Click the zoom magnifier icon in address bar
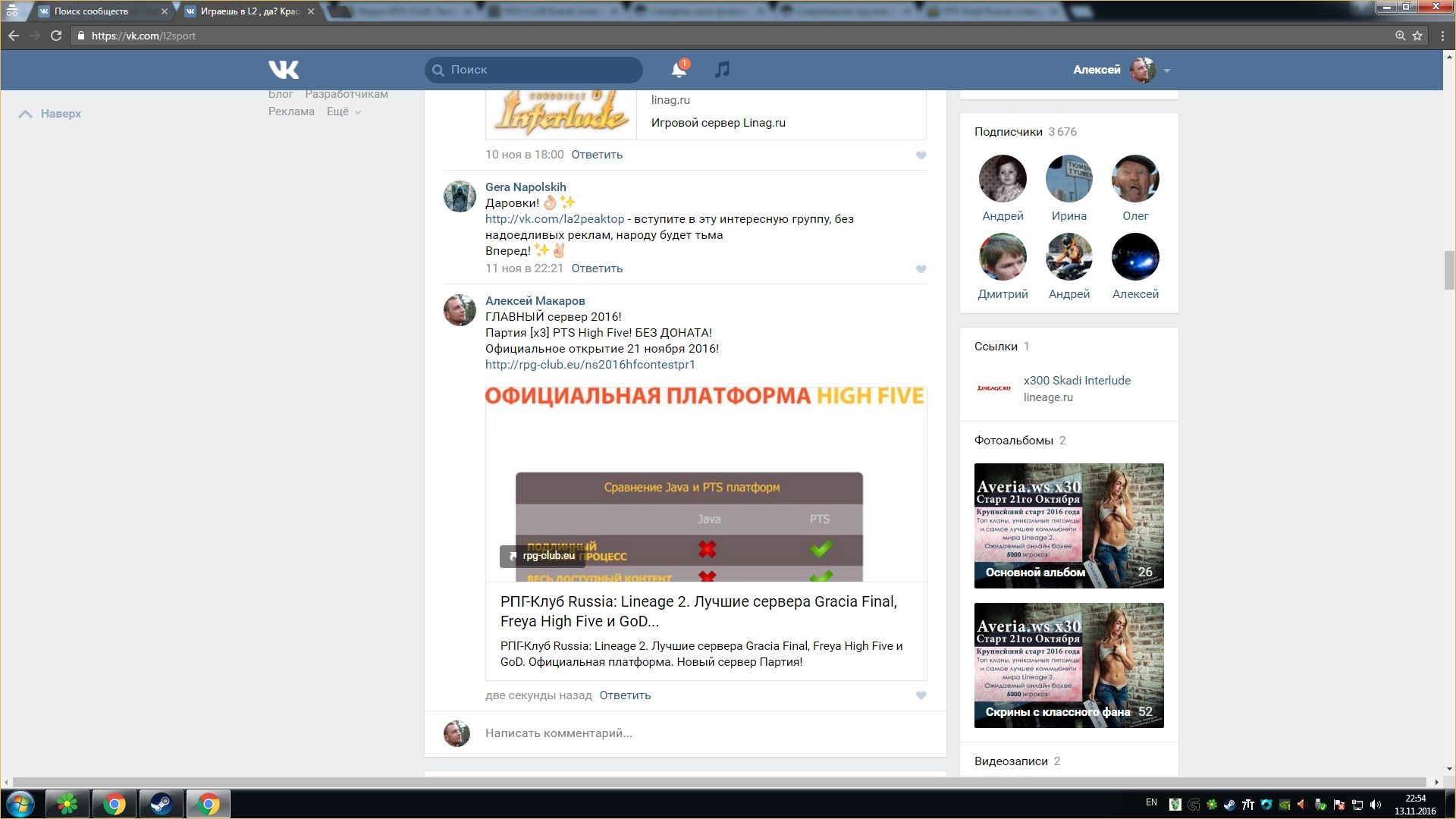Screen dimensions: 1456x819 coord(1400,36)
